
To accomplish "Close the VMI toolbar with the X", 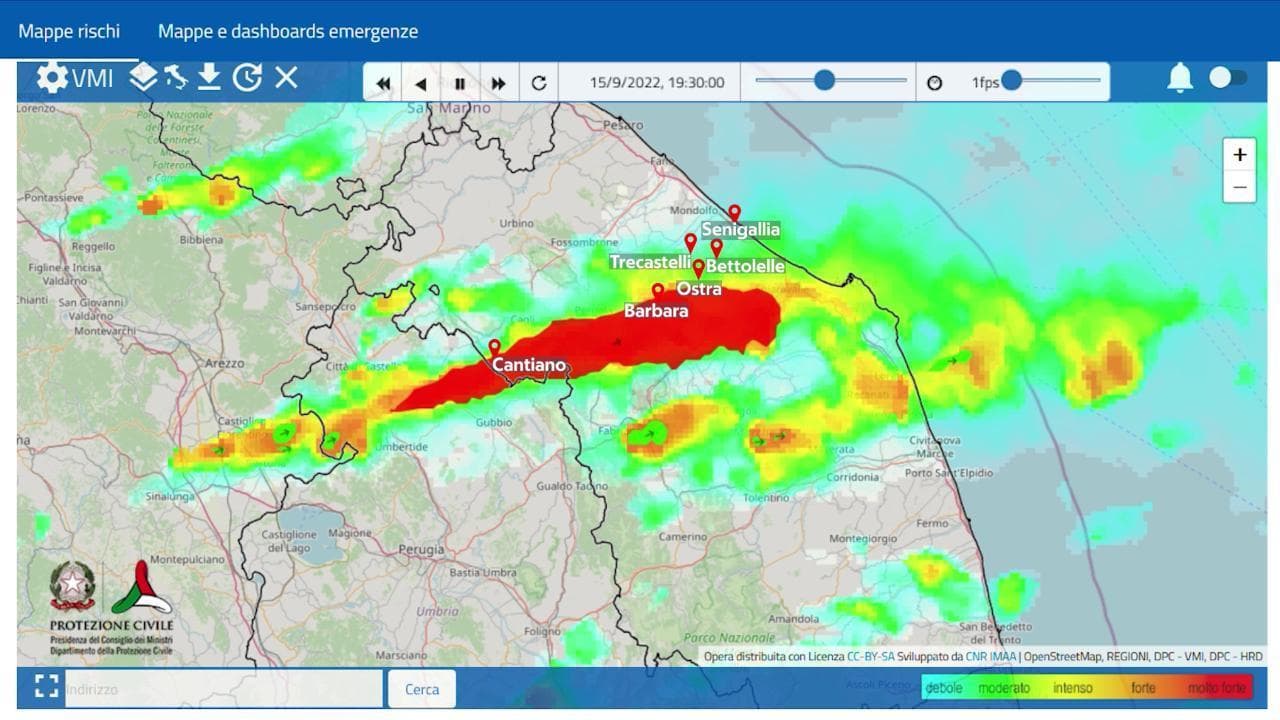I will (x=286, y=77).
